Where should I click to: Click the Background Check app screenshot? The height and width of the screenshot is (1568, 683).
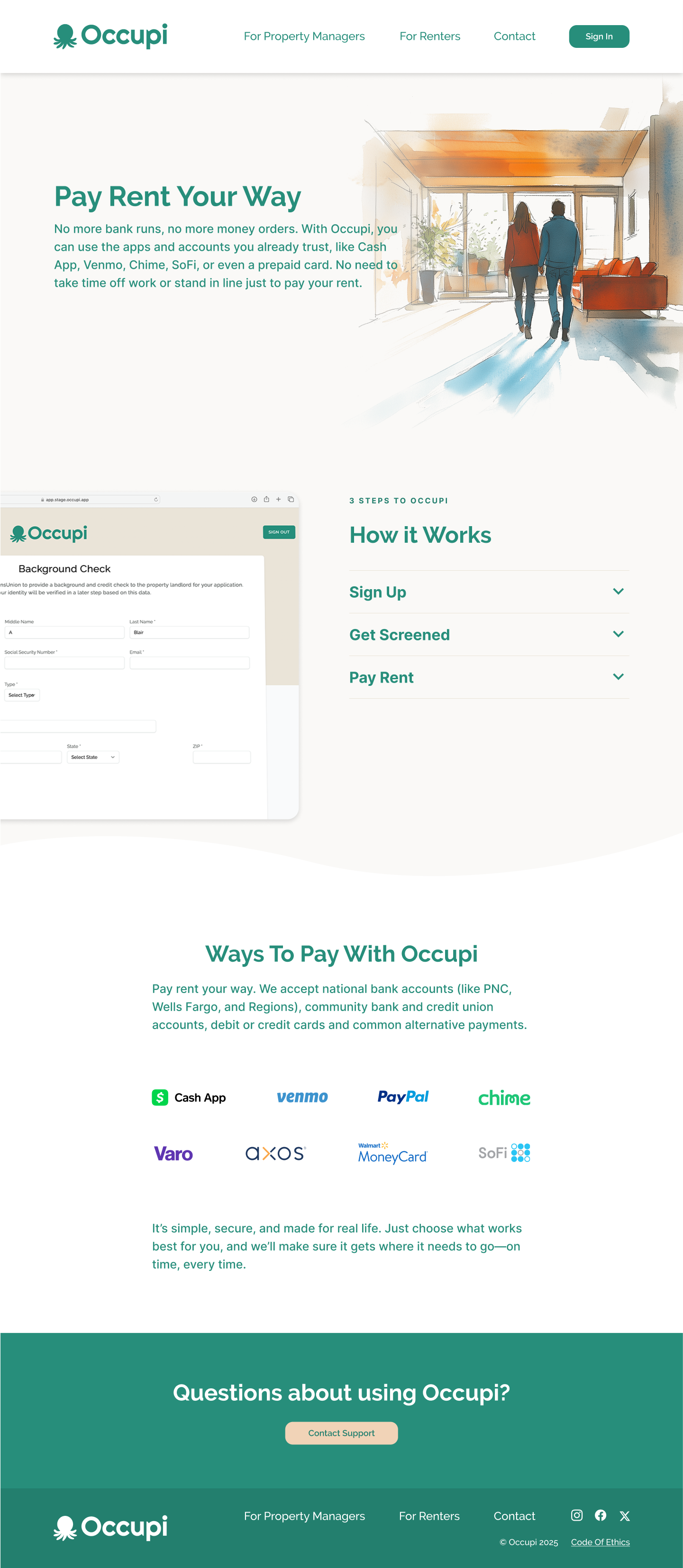(149, 655)
